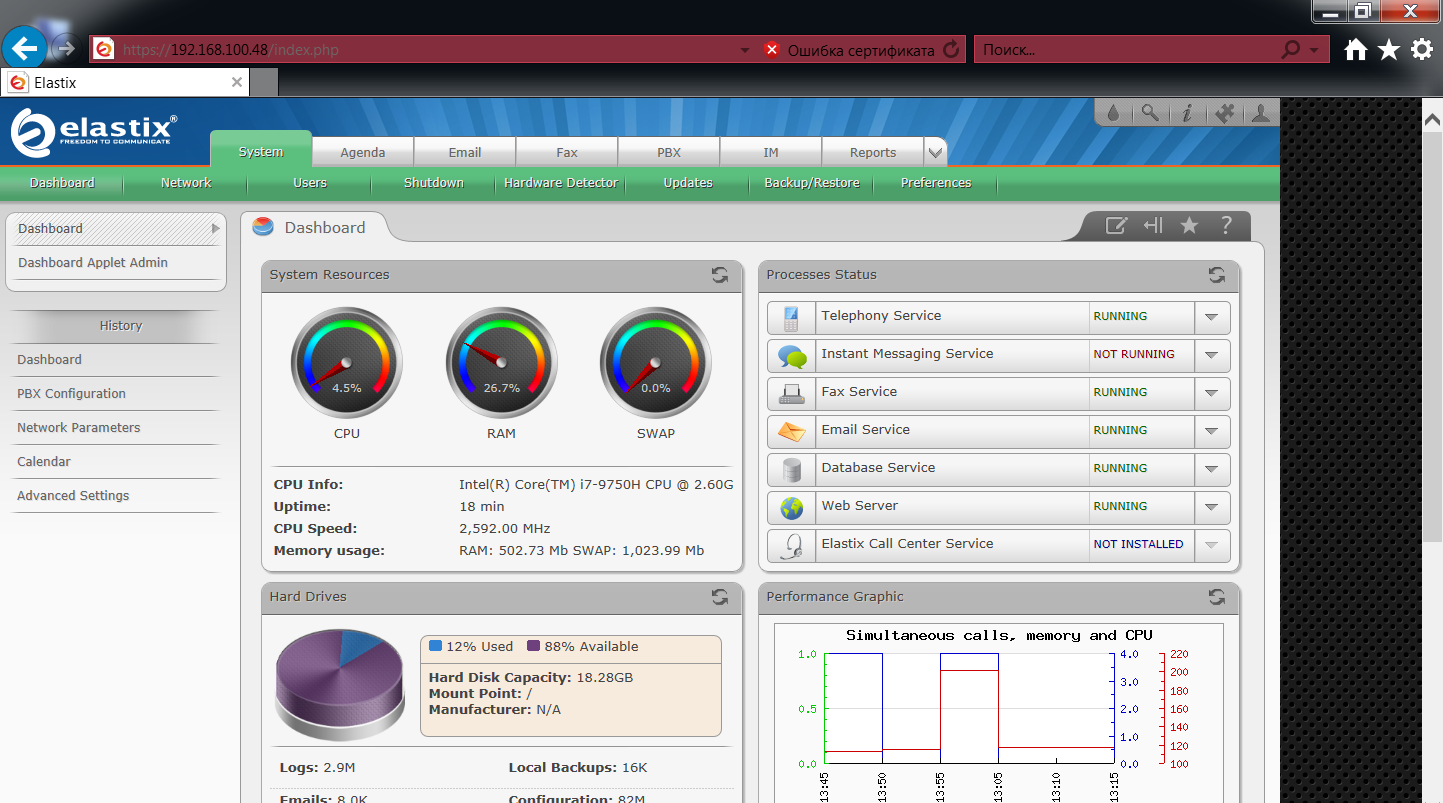Viewport: 1443px width, 803px height.
Task: Click the Database Service cylinder icon
Action: 791,470
